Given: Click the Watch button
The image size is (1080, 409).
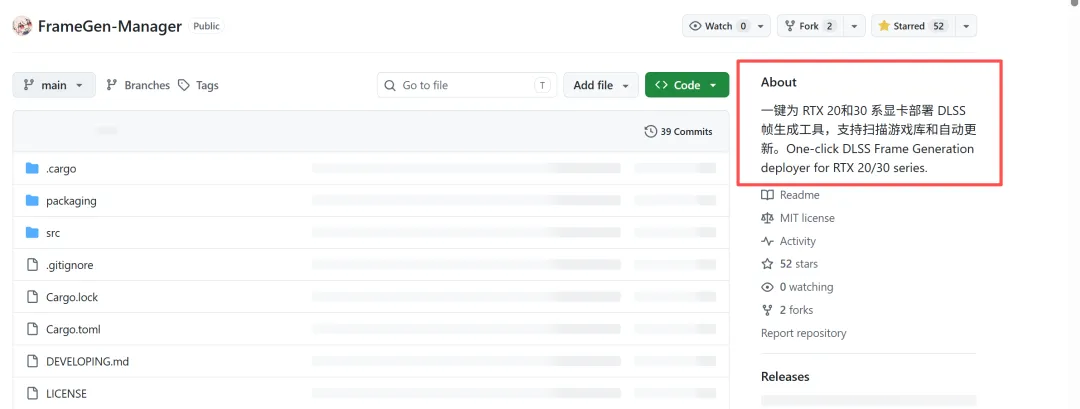Looking at the screenshot, I should 719,26.
